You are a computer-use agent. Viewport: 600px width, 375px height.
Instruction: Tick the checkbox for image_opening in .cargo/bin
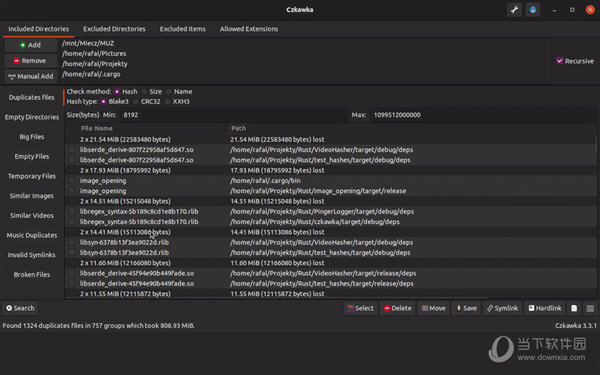[x=72, y=181]
